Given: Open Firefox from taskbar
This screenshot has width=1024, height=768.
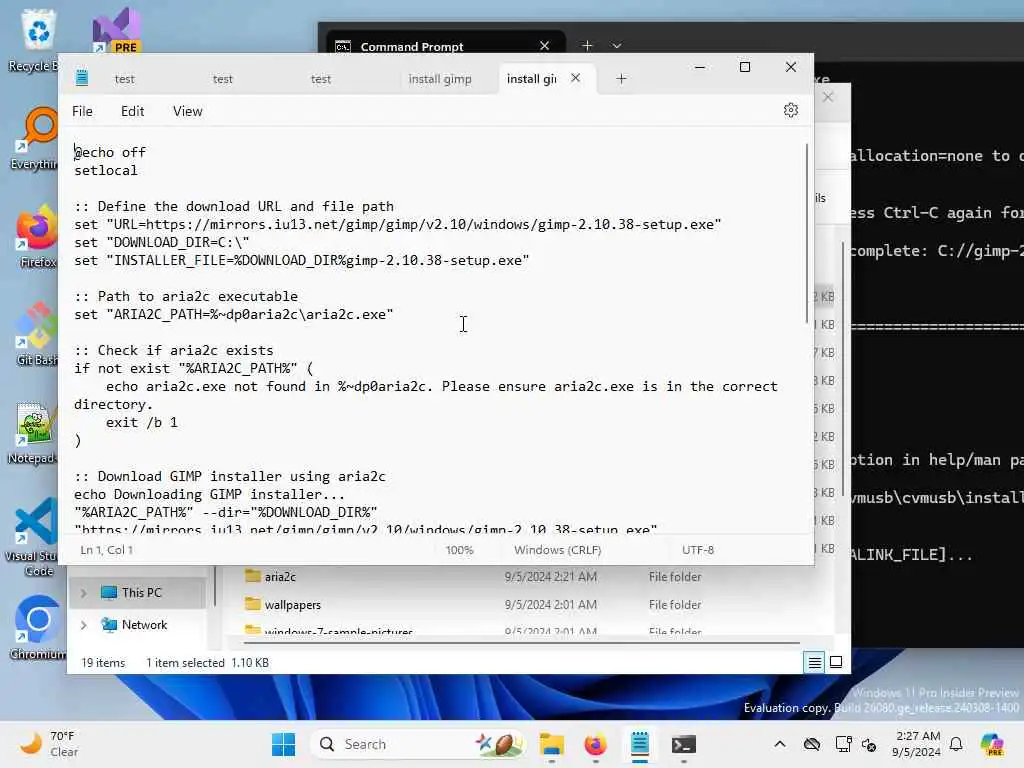Looking at the screenshot, I should (x=595, y=744).
